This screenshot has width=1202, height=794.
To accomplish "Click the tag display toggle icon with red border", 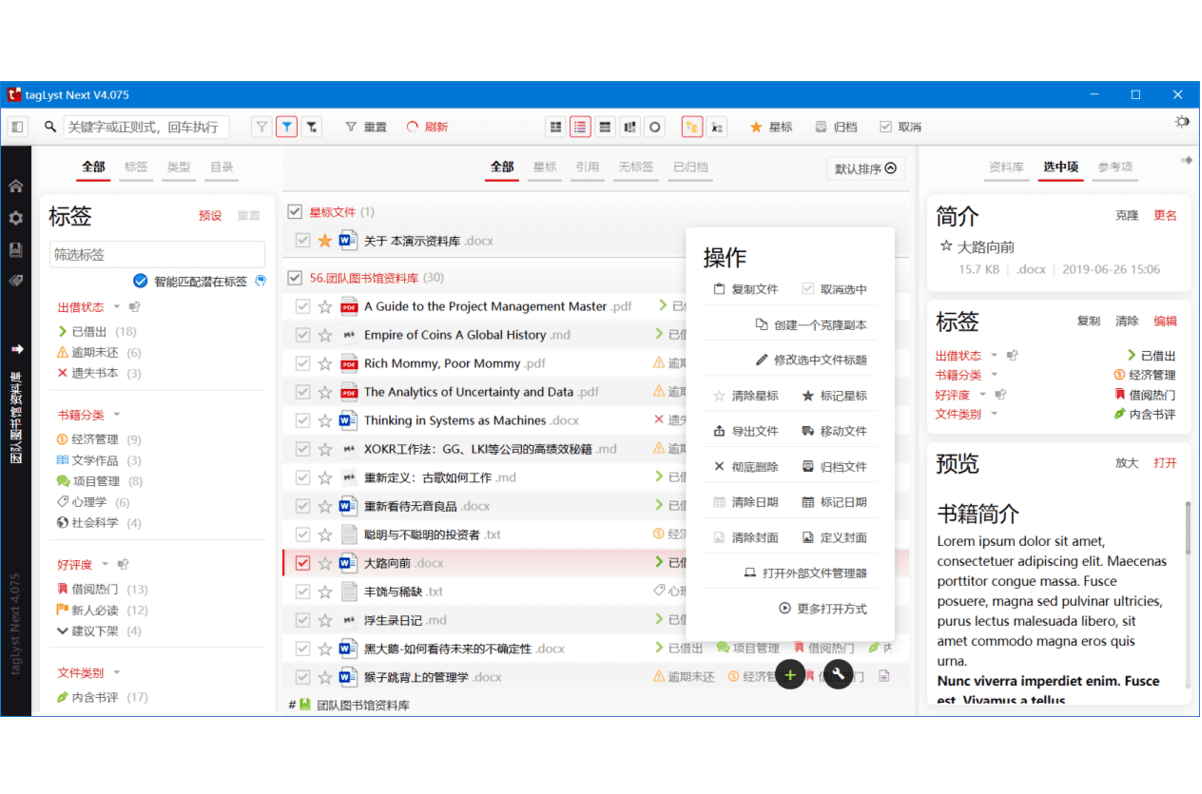I will pos(691,126).
